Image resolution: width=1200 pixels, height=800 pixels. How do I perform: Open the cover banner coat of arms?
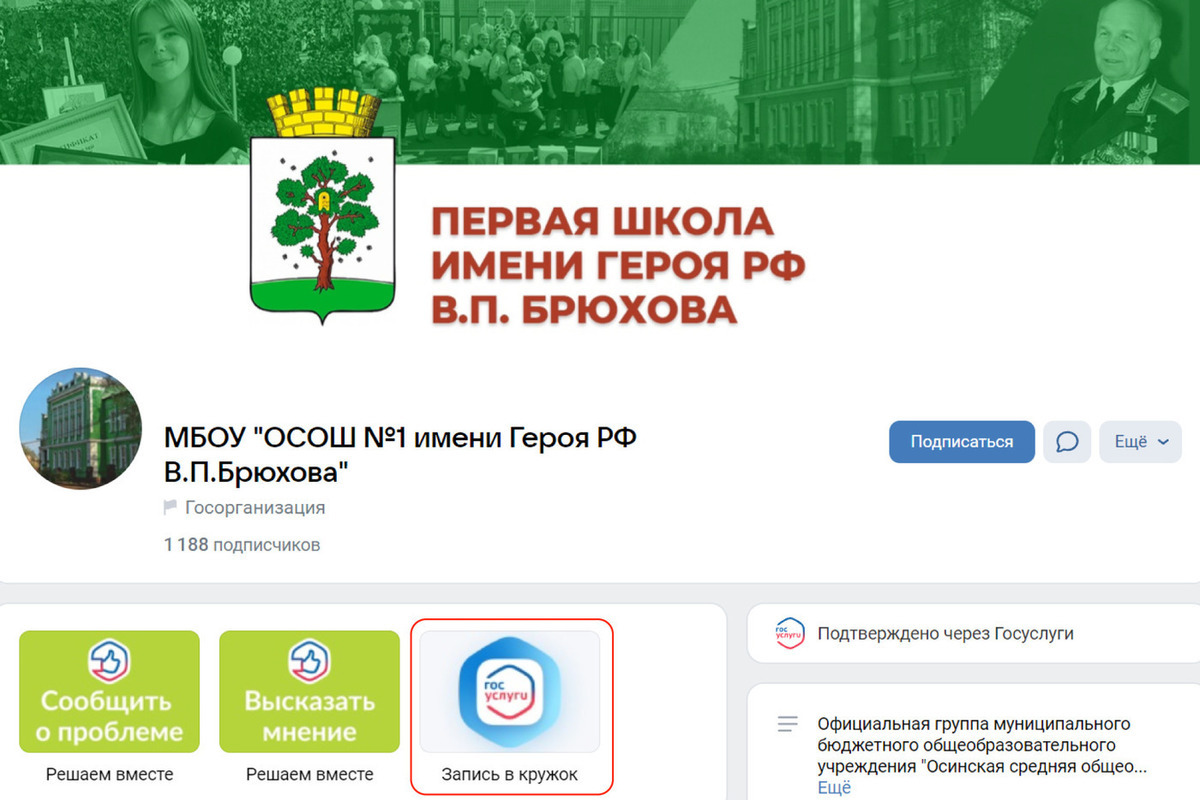click(x=321, y=208)
